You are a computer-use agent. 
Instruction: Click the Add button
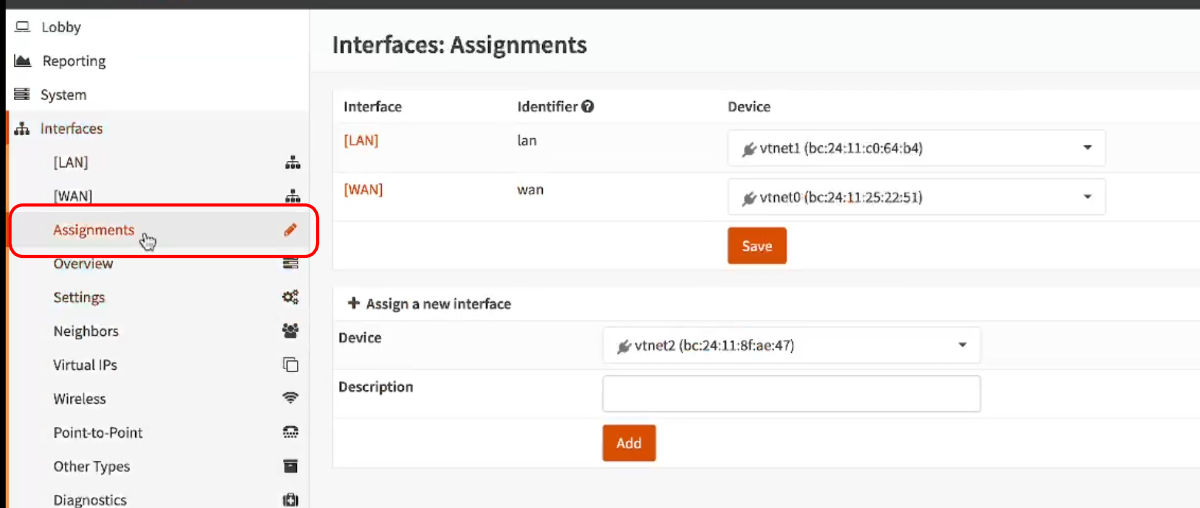(629, 443)
